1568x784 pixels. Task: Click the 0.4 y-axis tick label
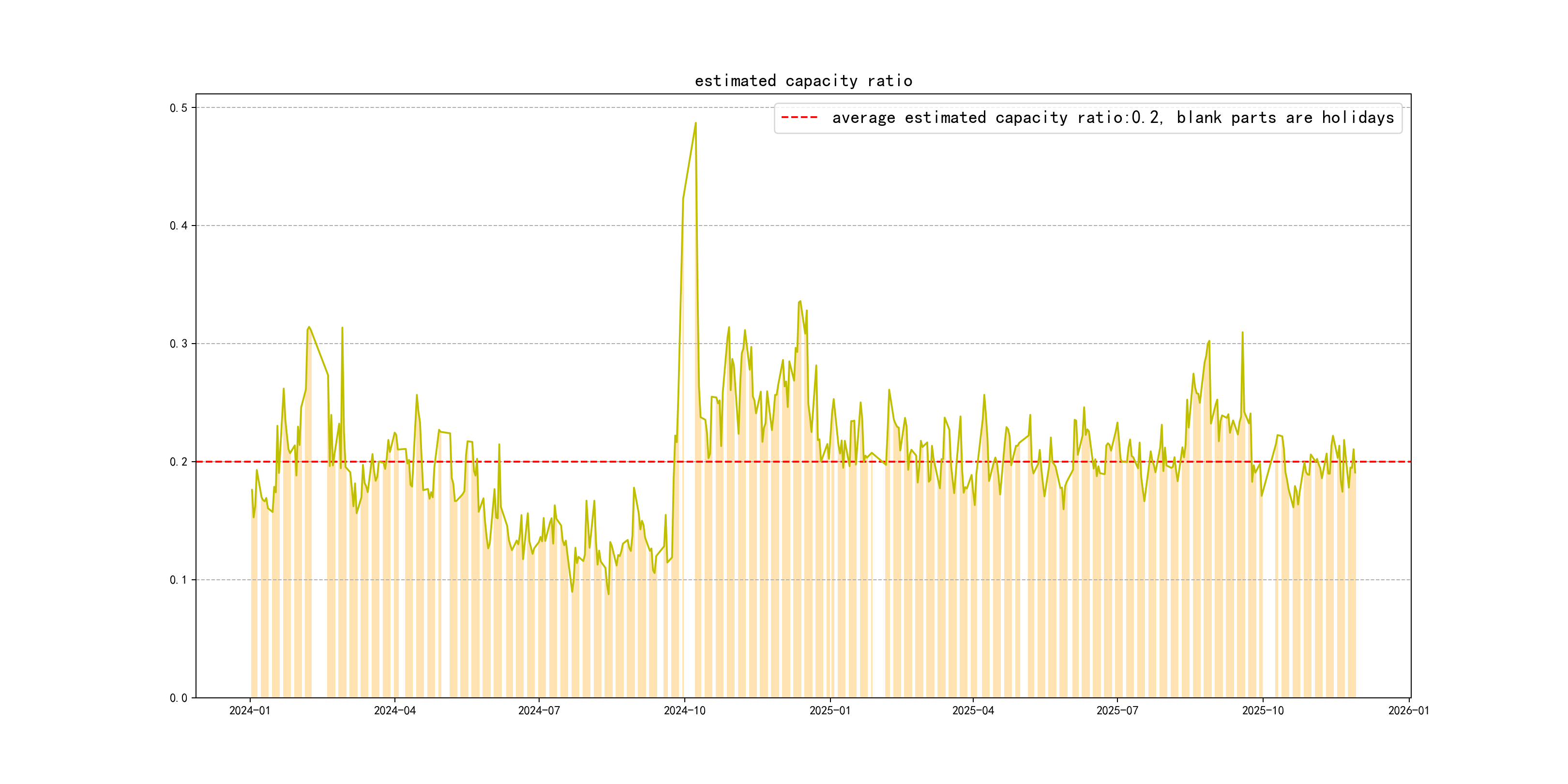(x=179, y=226)
